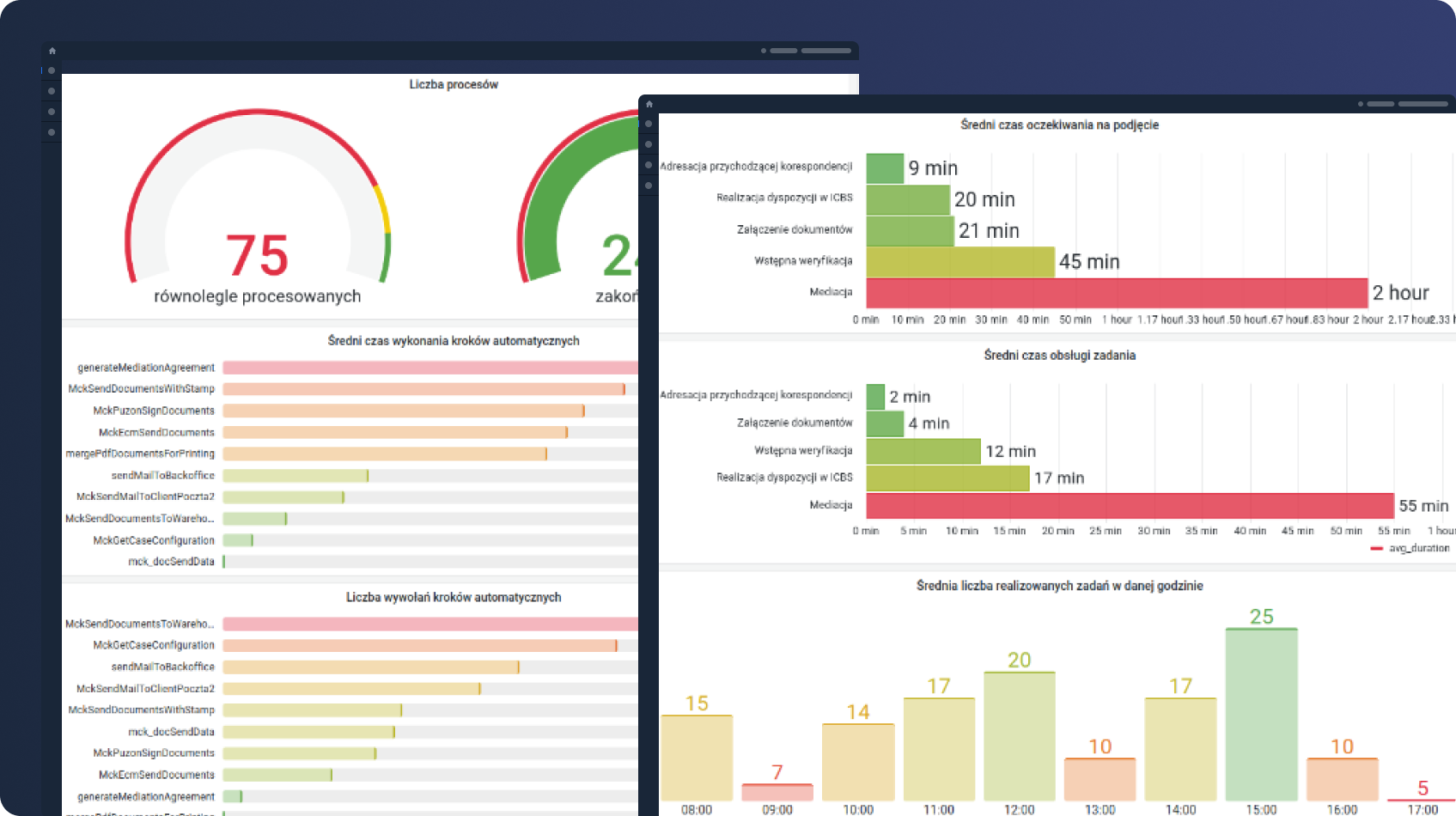
Task: Select MckPuzonSignDocuments bar in the average step time panel
Action: point(404,411)
